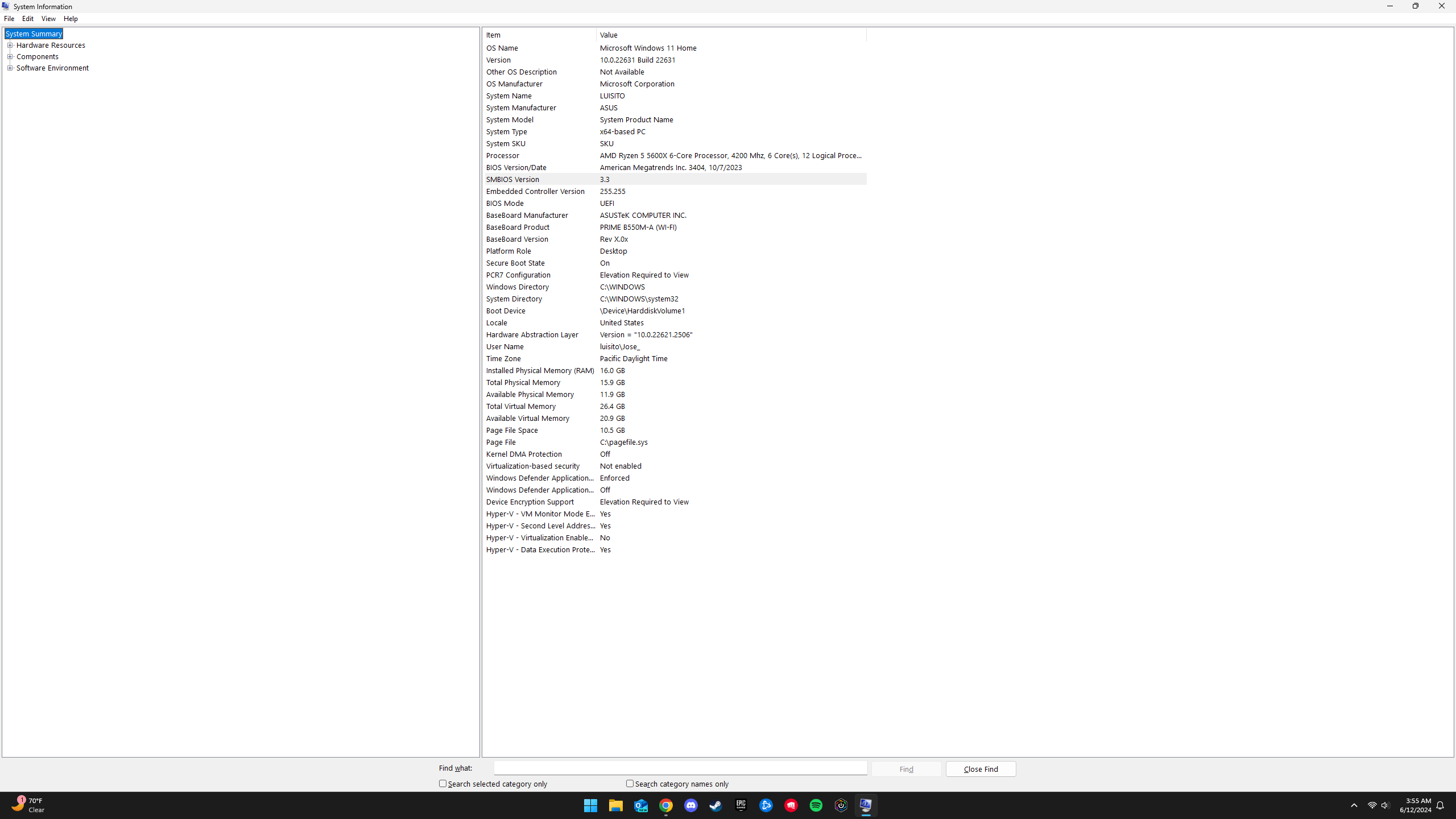The image size is (1456, 819).
Task: Open Epic Games Launcher icon
Action: pos(741,805)
